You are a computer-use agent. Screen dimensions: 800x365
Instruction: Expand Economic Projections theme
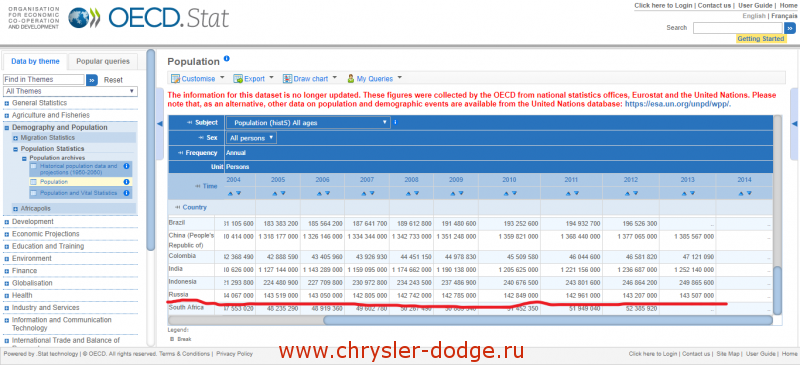[7, 234]
